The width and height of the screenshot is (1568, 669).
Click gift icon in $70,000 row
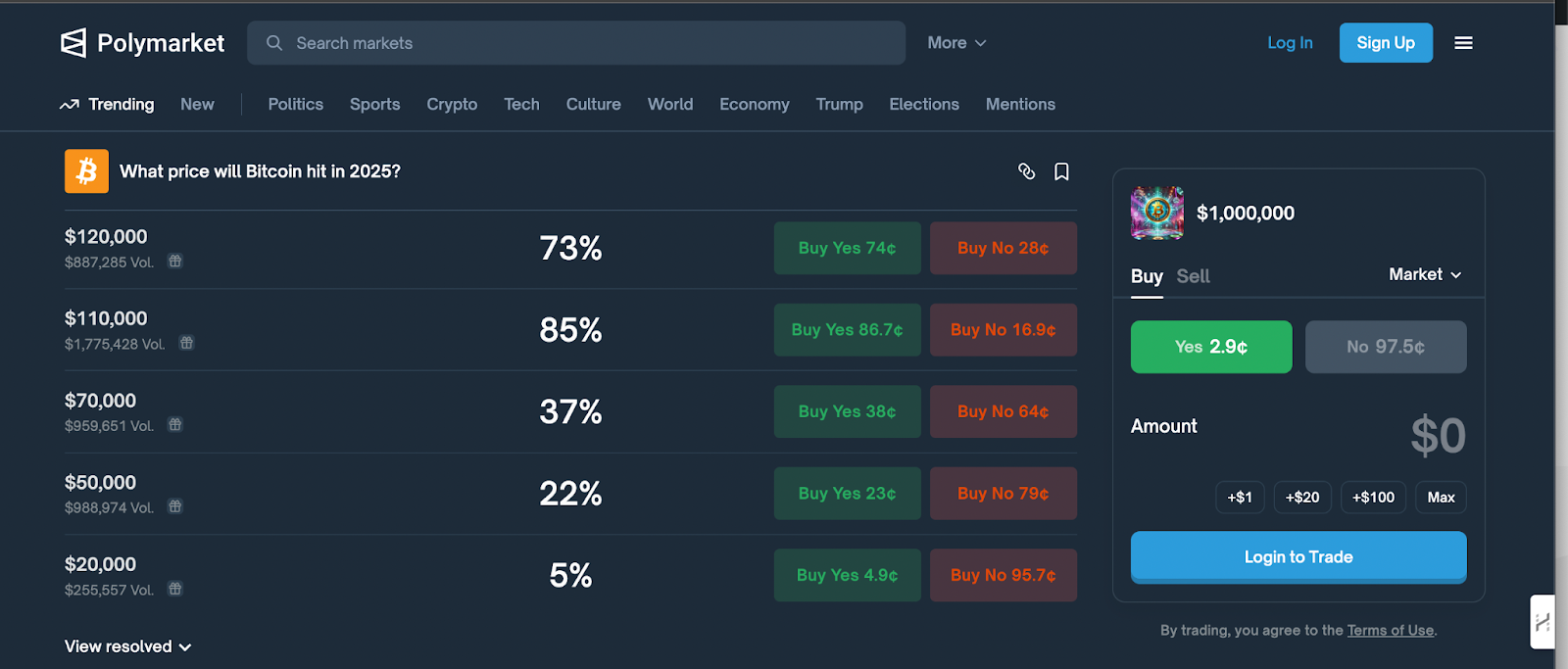coord(174,425)
